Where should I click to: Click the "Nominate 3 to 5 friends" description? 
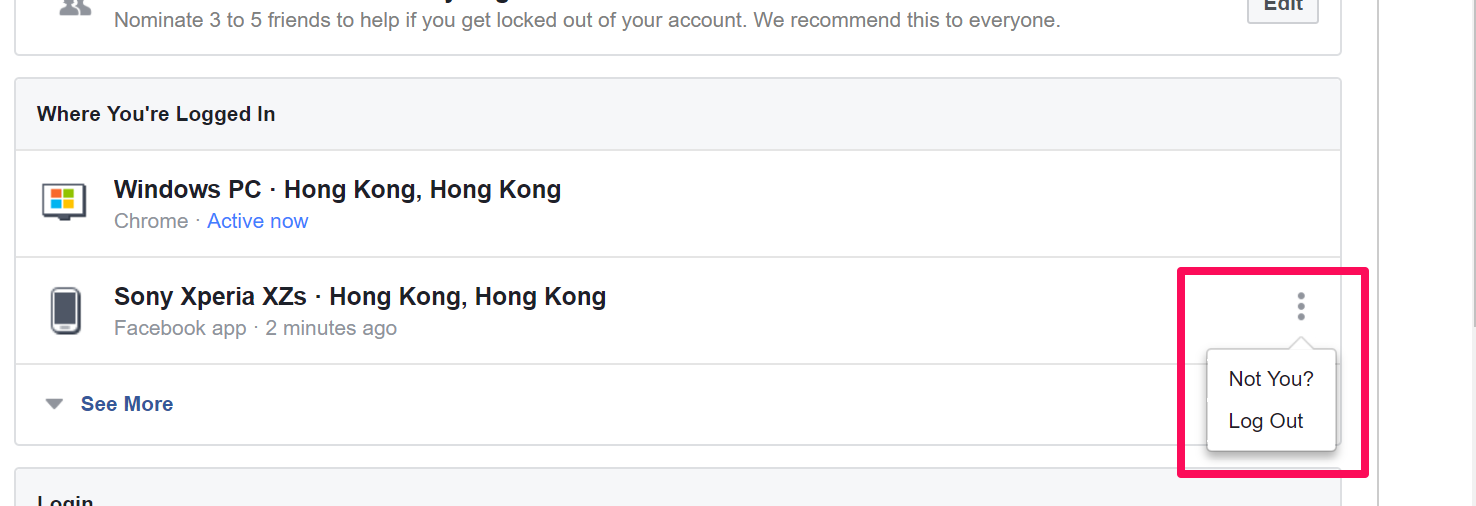pyautogui.click(x=587, y=20)
